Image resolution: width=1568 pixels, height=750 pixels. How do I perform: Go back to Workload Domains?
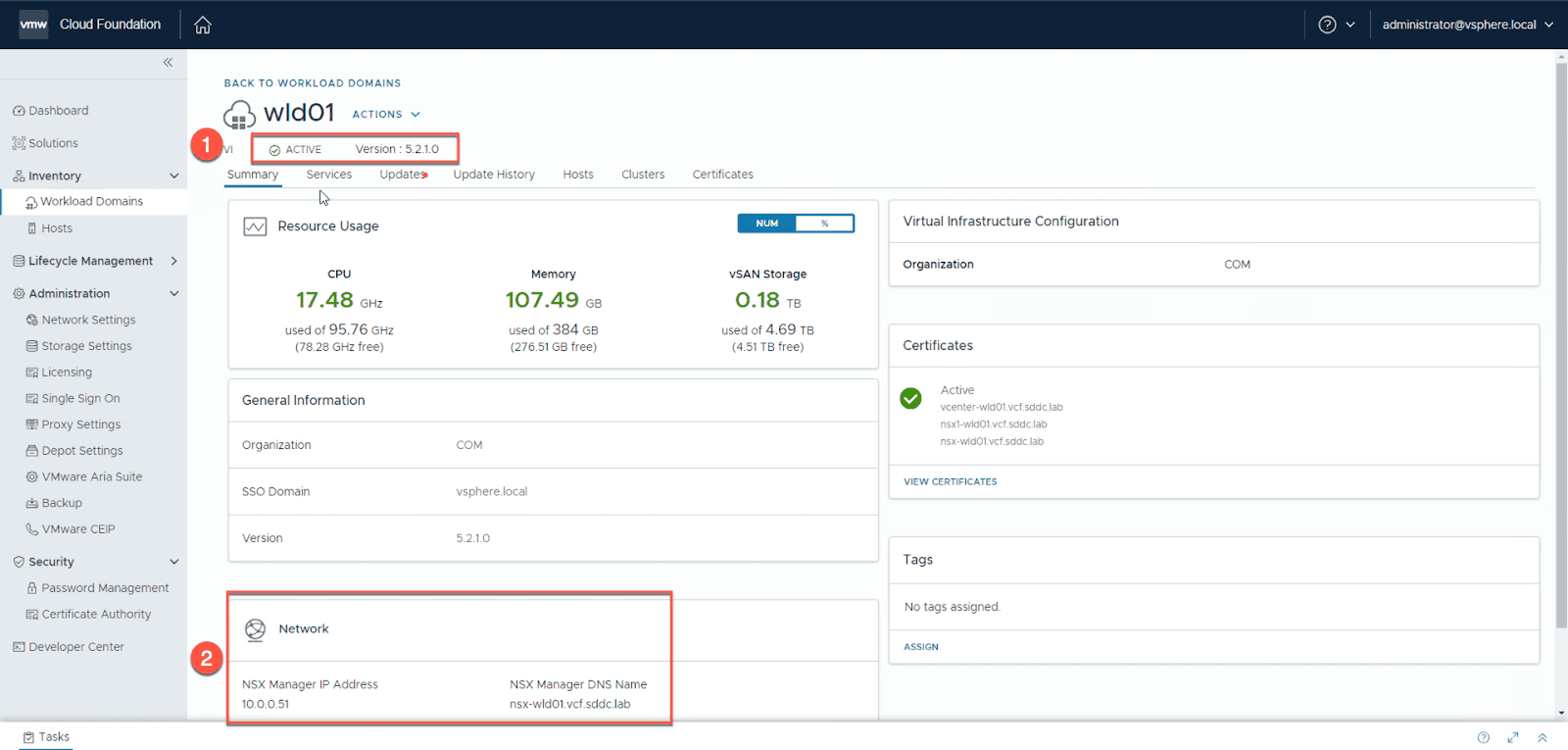click(x=312, y=83)
